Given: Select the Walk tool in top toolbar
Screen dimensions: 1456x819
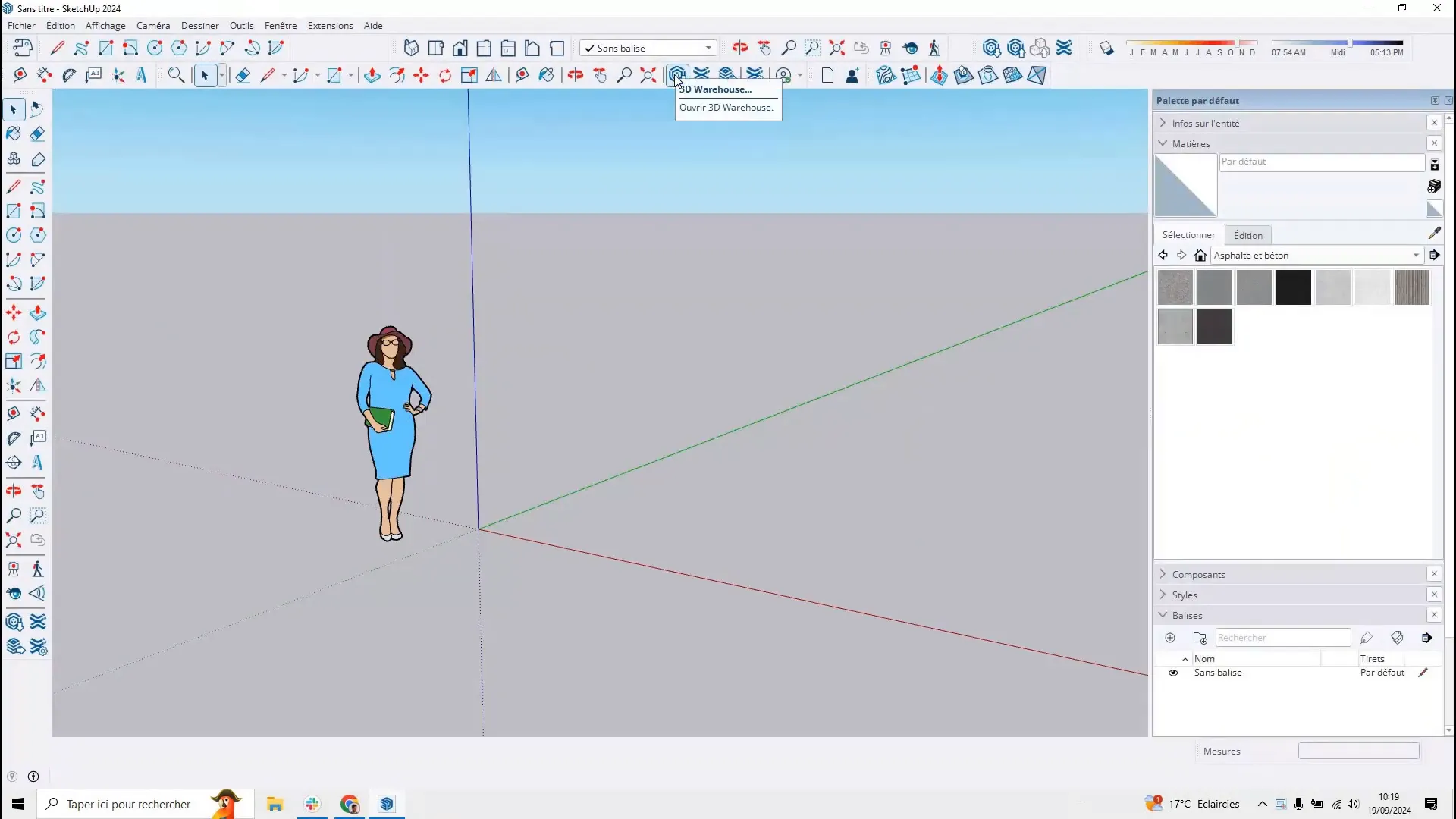Looking at the screenshot, I should [934, 48].
